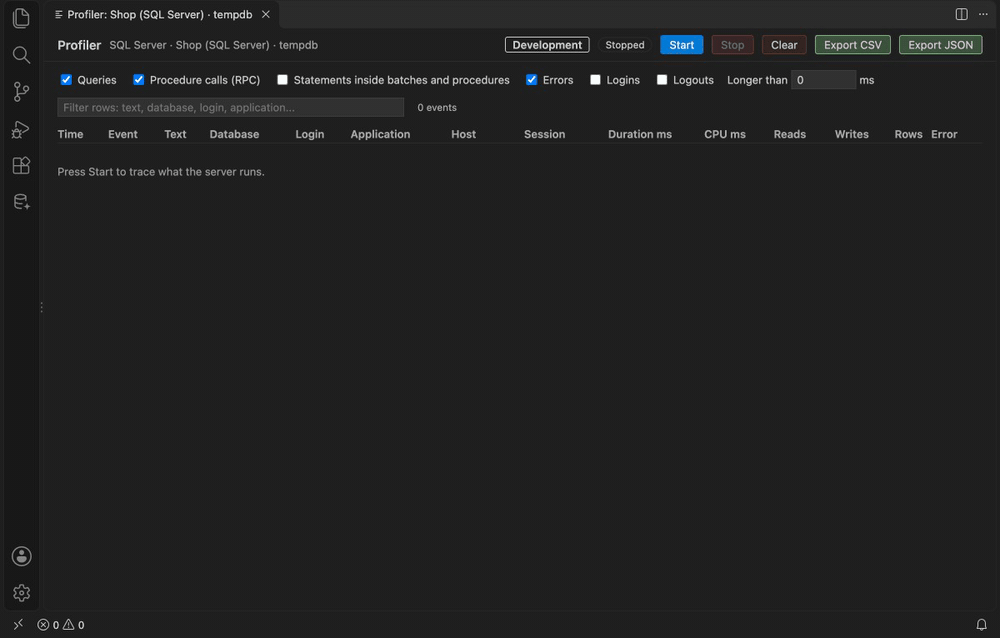
Task: Open the Manage gear icon
Action: [x=21, y=593]
